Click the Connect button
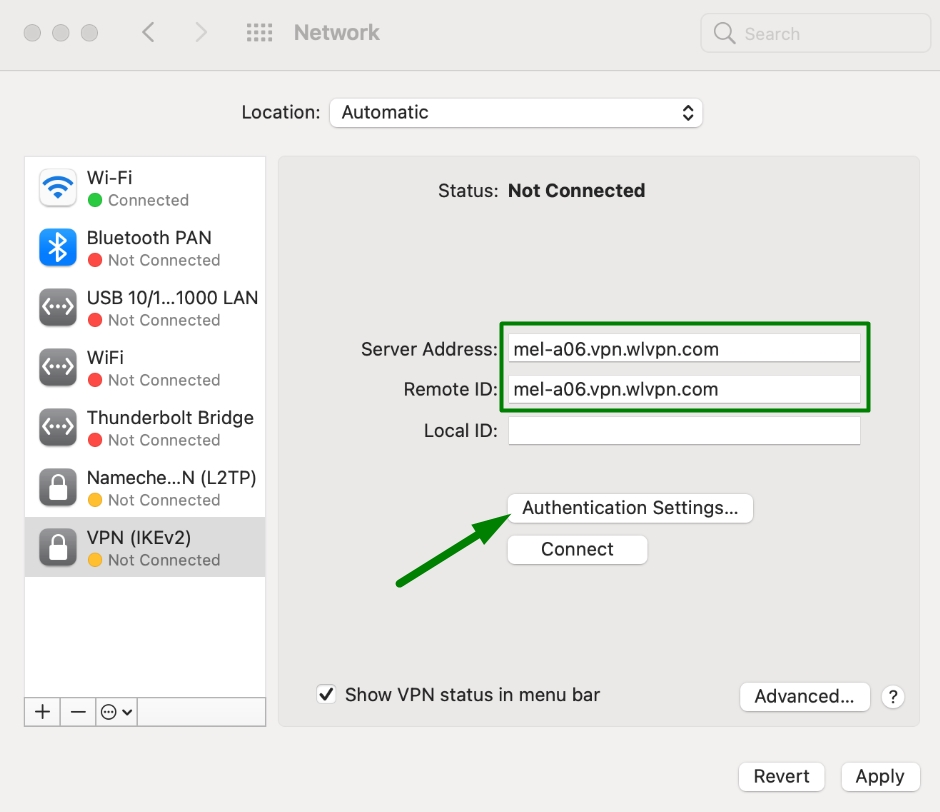The width and height of the screenshot is (940, 812). (577, 549)
